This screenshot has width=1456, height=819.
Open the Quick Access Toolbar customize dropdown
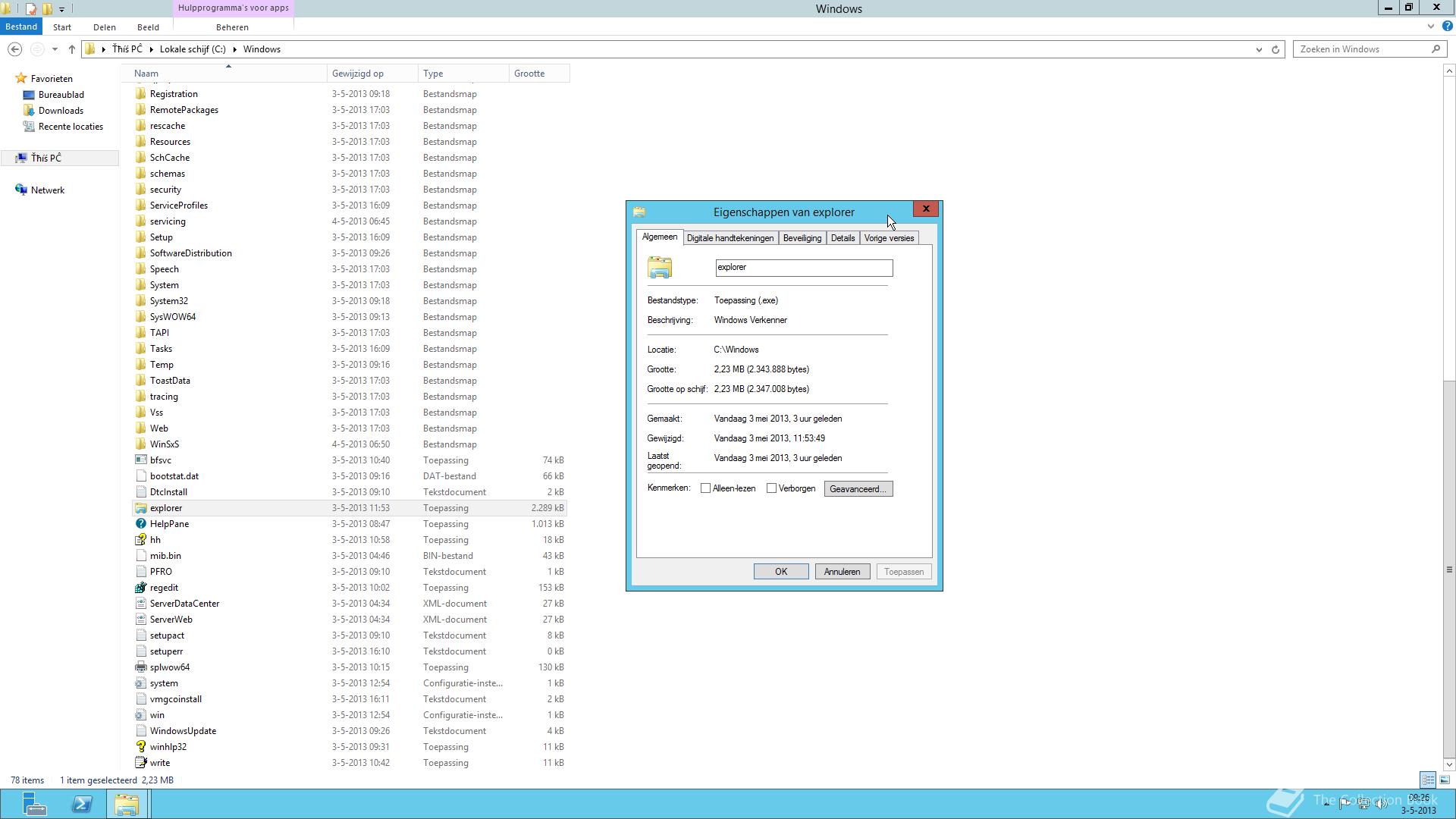point(61,9)
